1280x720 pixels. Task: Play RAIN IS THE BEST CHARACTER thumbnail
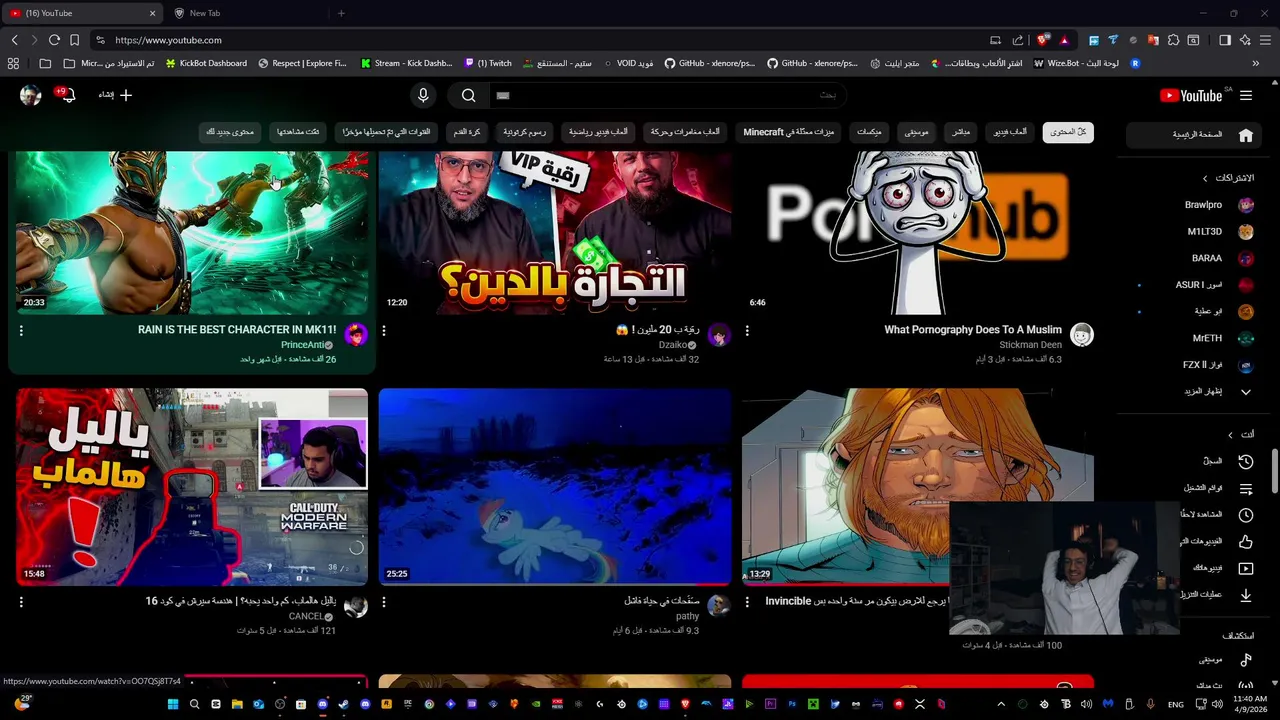pos(192,232)
